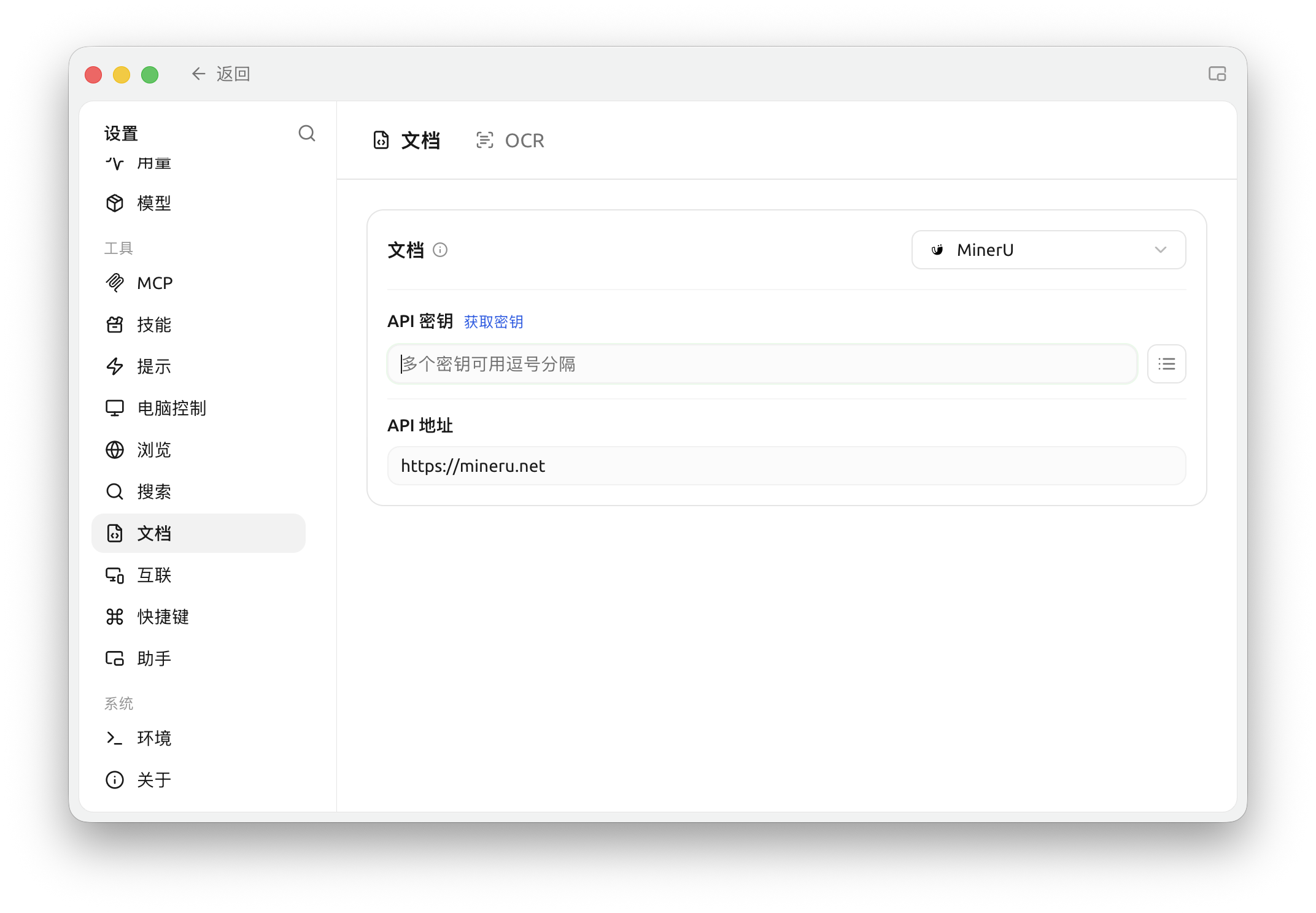Click the 工具 section label
1316x913 pixels.
118,248
